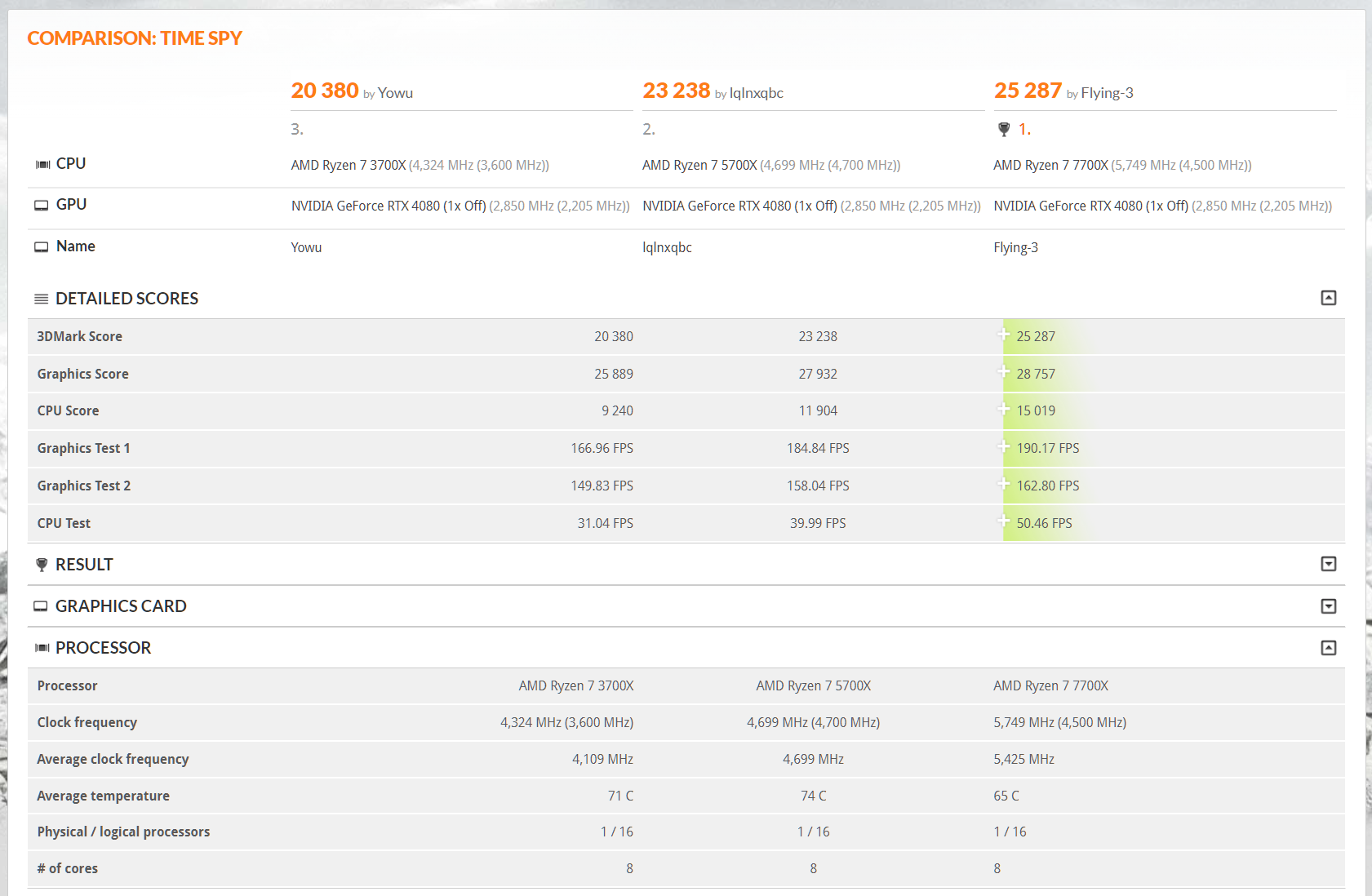Click the plus icon beside 190.17 FPS
Viewport: 1372px width, 896px height.
click(x=1004, y=446)
